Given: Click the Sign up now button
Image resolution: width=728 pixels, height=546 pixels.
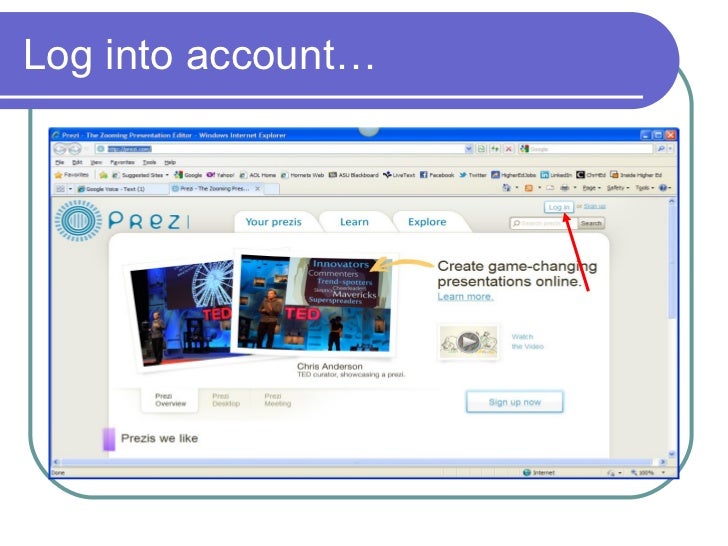Looking at the screenshot, I should (x=514, y=402).
